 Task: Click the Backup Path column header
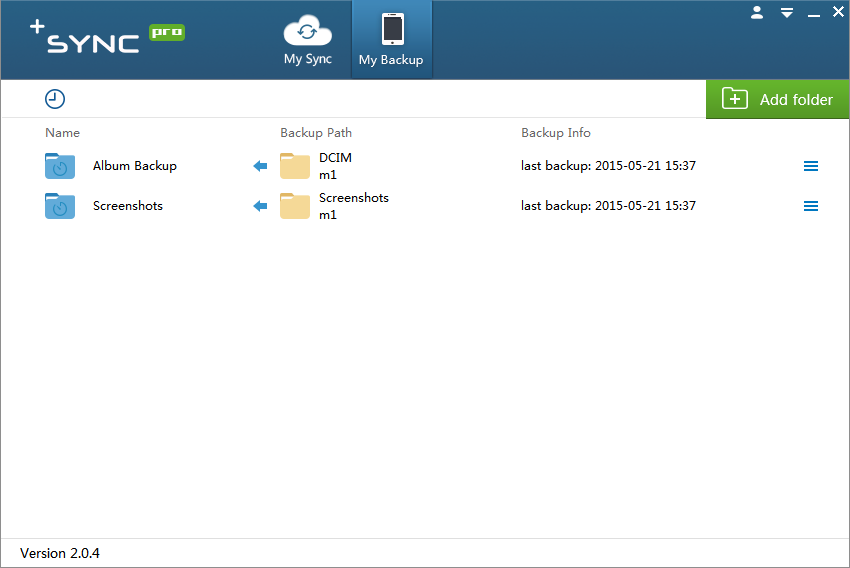(316, 133)
